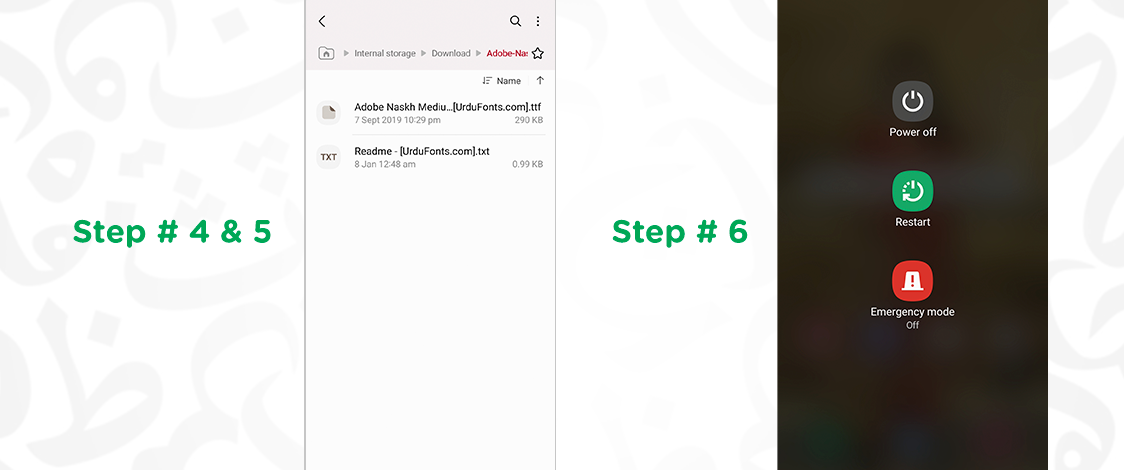The image size is (1124, 470).
Task: Tap the Adobe Naskh font file icon
Action: (328, 113)
